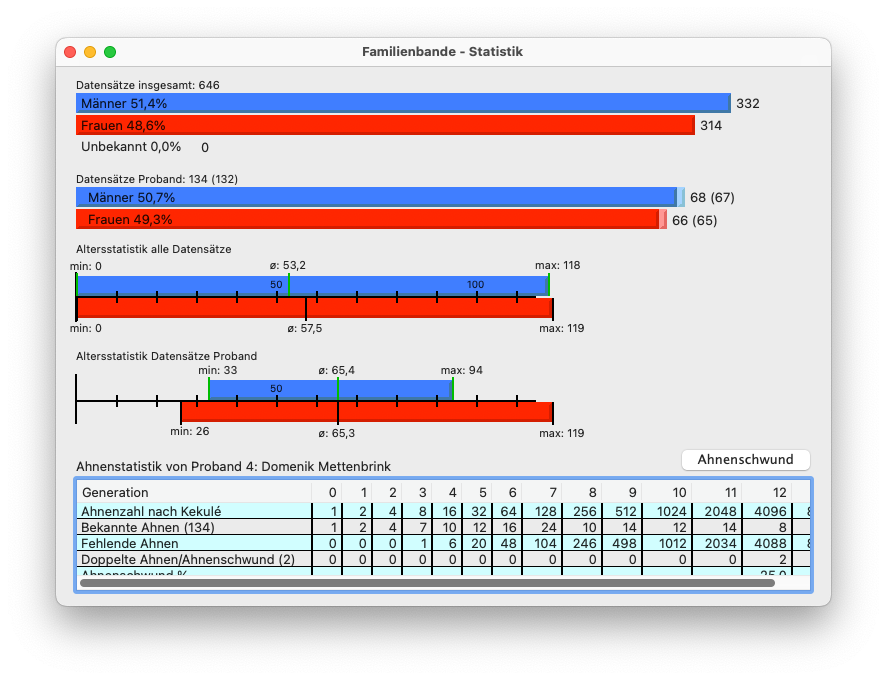887x680 pixels.
Task: Click the red 'Frauen 48,6%' bar
Action: click(x=385, y=125)
